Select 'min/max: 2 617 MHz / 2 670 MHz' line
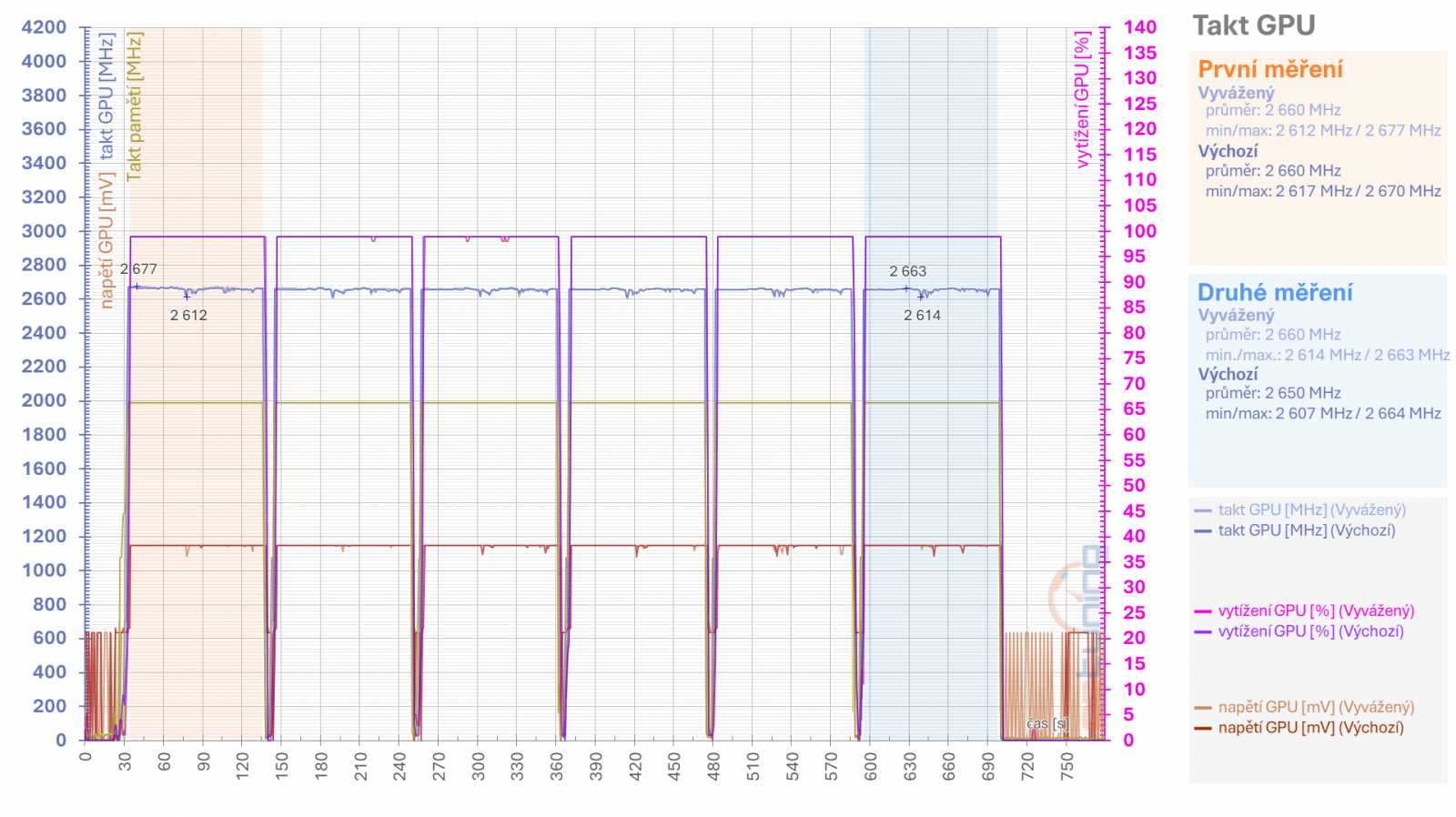This screenshot has height=817, width=1456. point(1323,191)
